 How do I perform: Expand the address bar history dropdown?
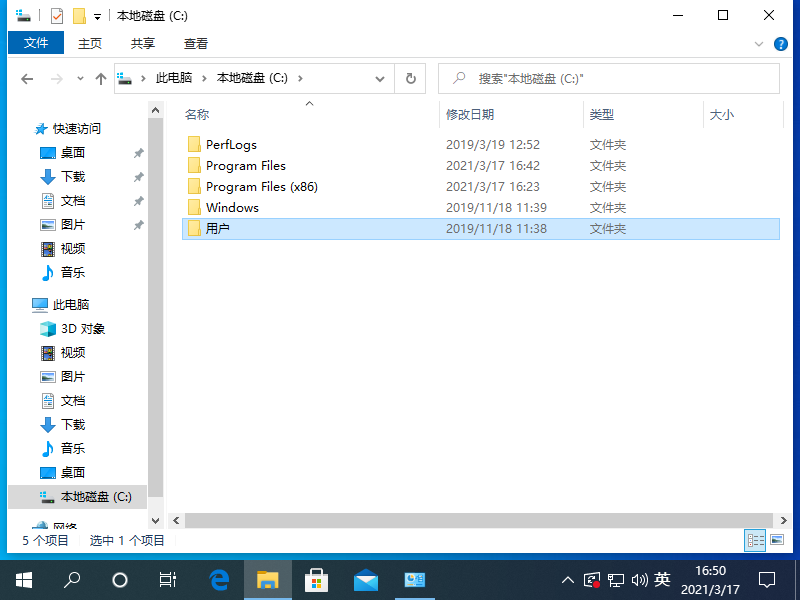point(379,78)
